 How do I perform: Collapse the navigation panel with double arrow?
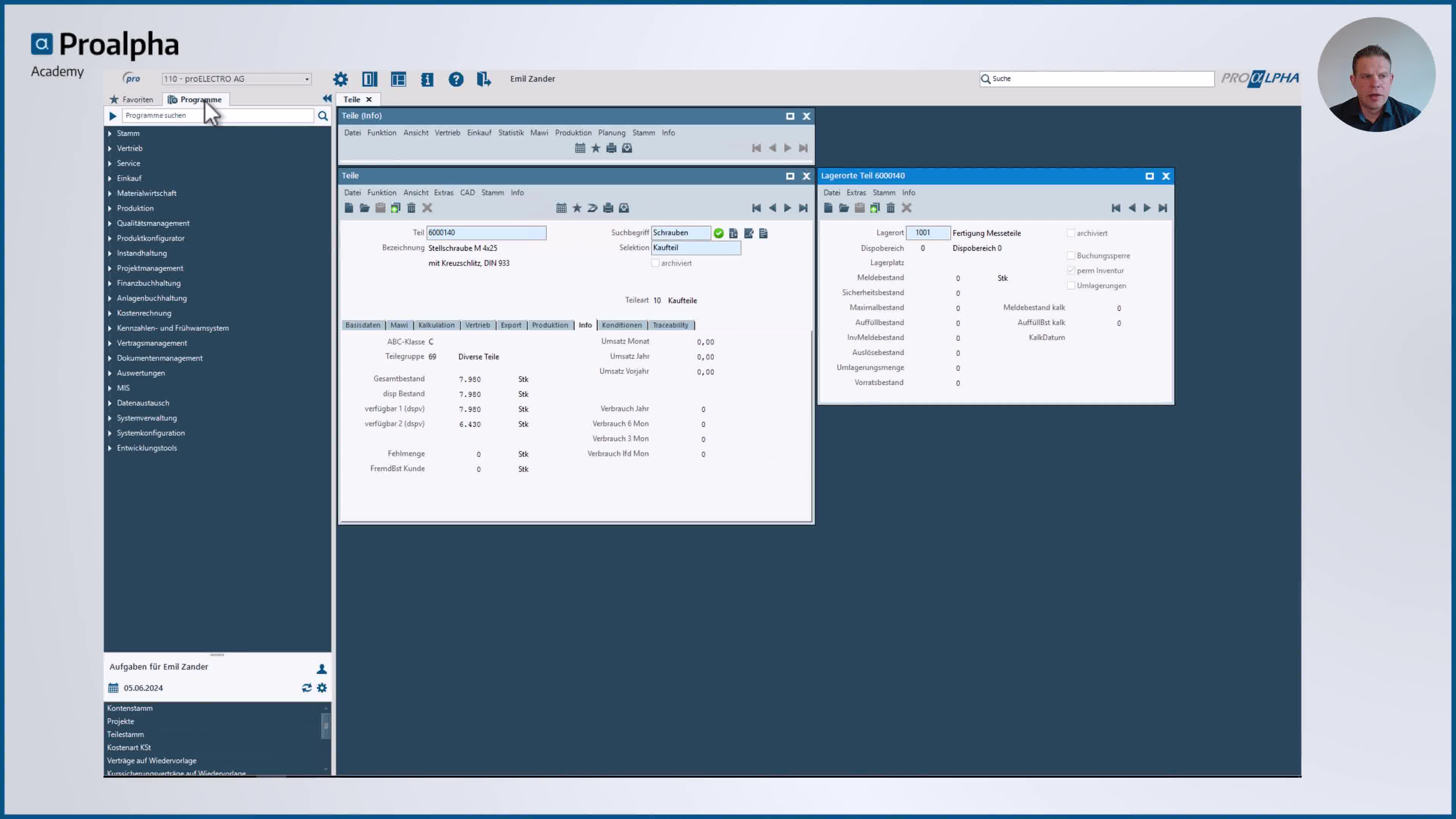coord(327,98)
